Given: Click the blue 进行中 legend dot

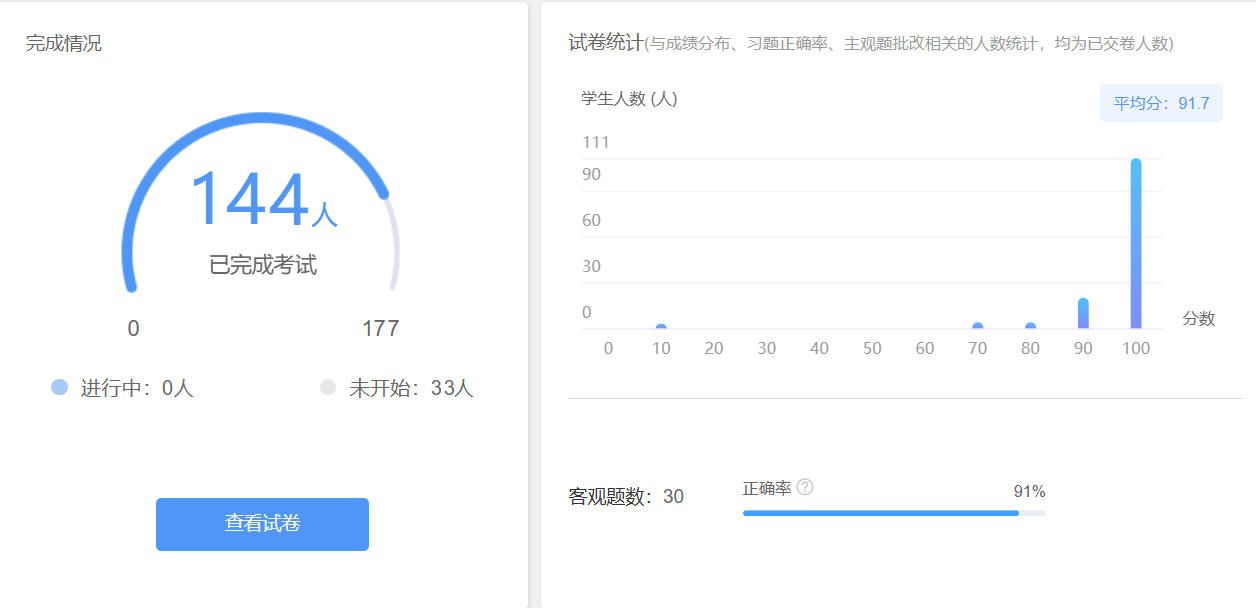Looking at the screenshot, I should pyautogui.click(x=59, y=387).
